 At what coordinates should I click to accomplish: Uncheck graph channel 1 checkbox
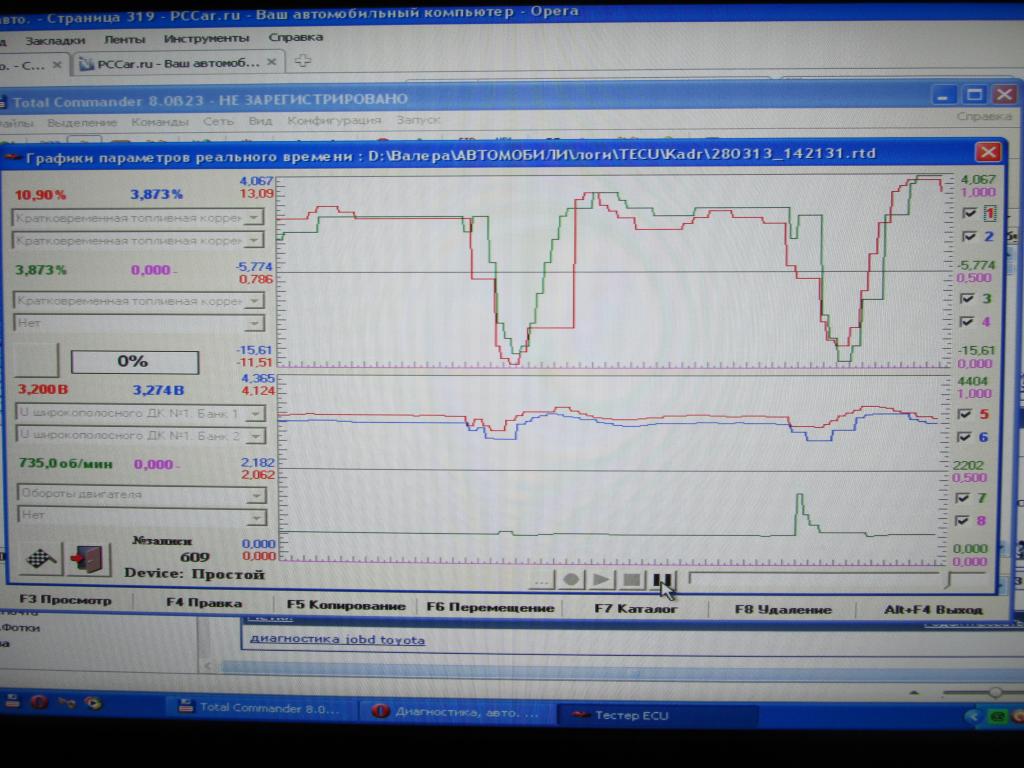[x=967, y=213]
